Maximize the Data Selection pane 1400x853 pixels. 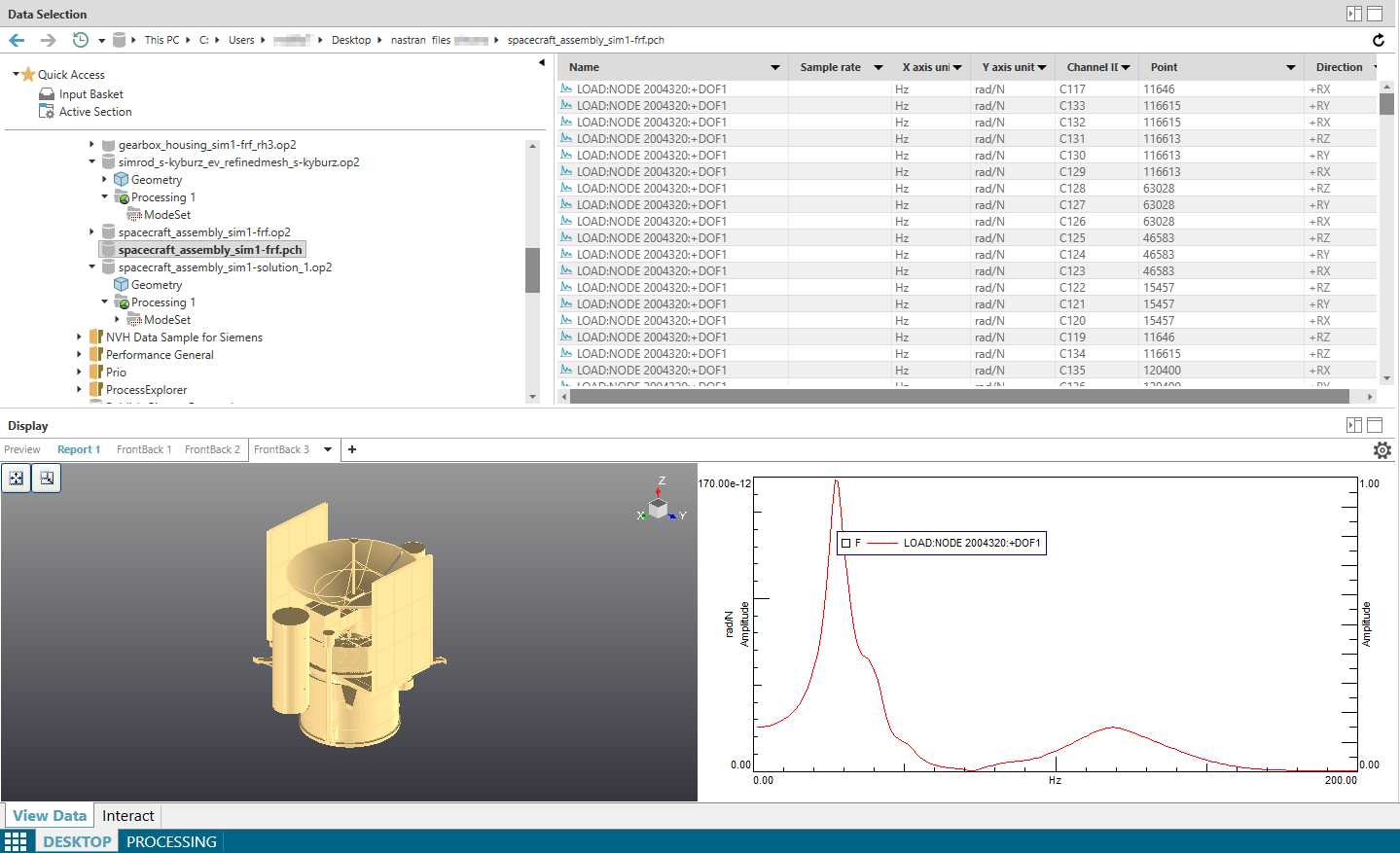[x=1375, y=14]
